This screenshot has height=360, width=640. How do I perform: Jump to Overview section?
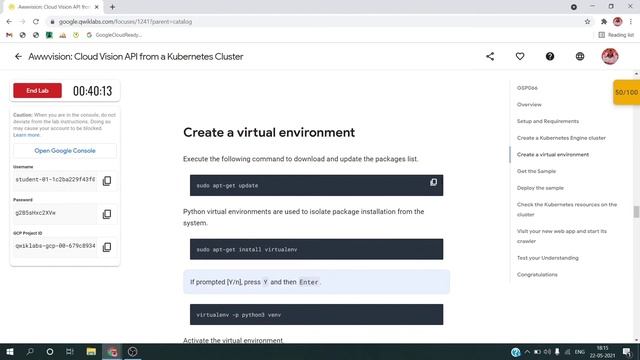529,104
